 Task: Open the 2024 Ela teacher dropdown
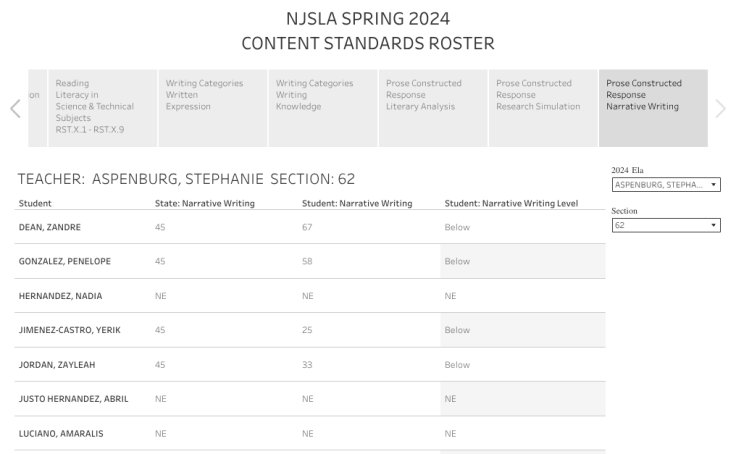(666, 185)
